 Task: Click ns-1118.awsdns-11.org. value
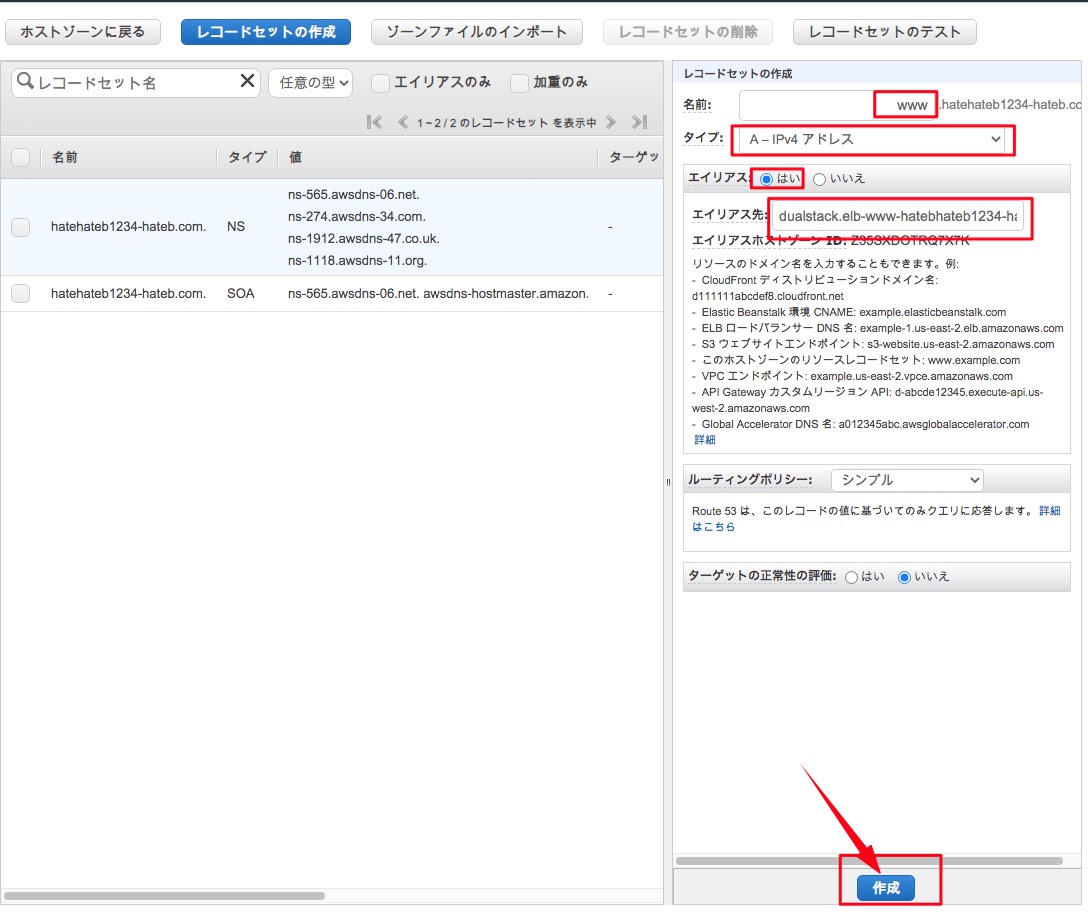(x=357, y=261)
